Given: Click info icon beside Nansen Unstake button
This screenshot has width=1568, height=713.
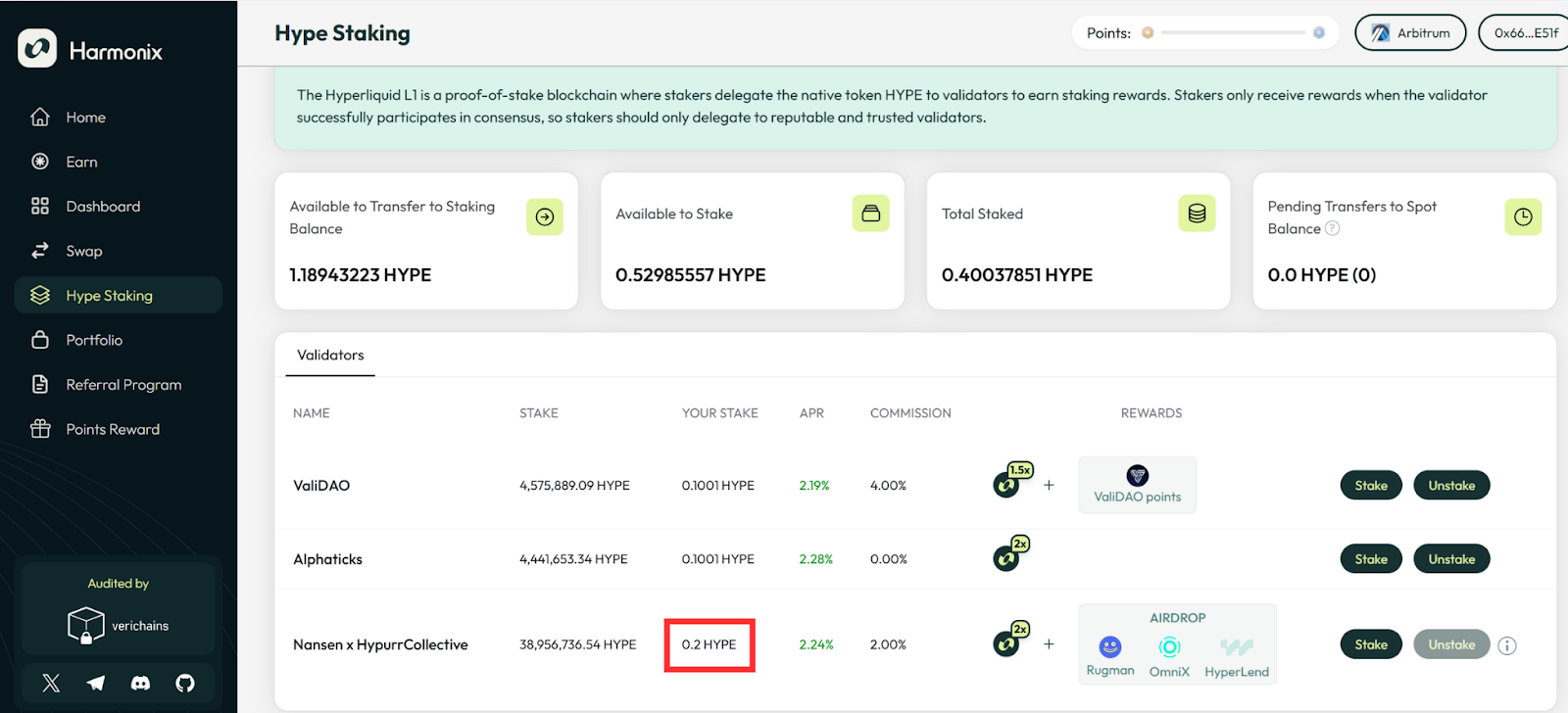Looking at the screenshot, I should point(1507,645).
